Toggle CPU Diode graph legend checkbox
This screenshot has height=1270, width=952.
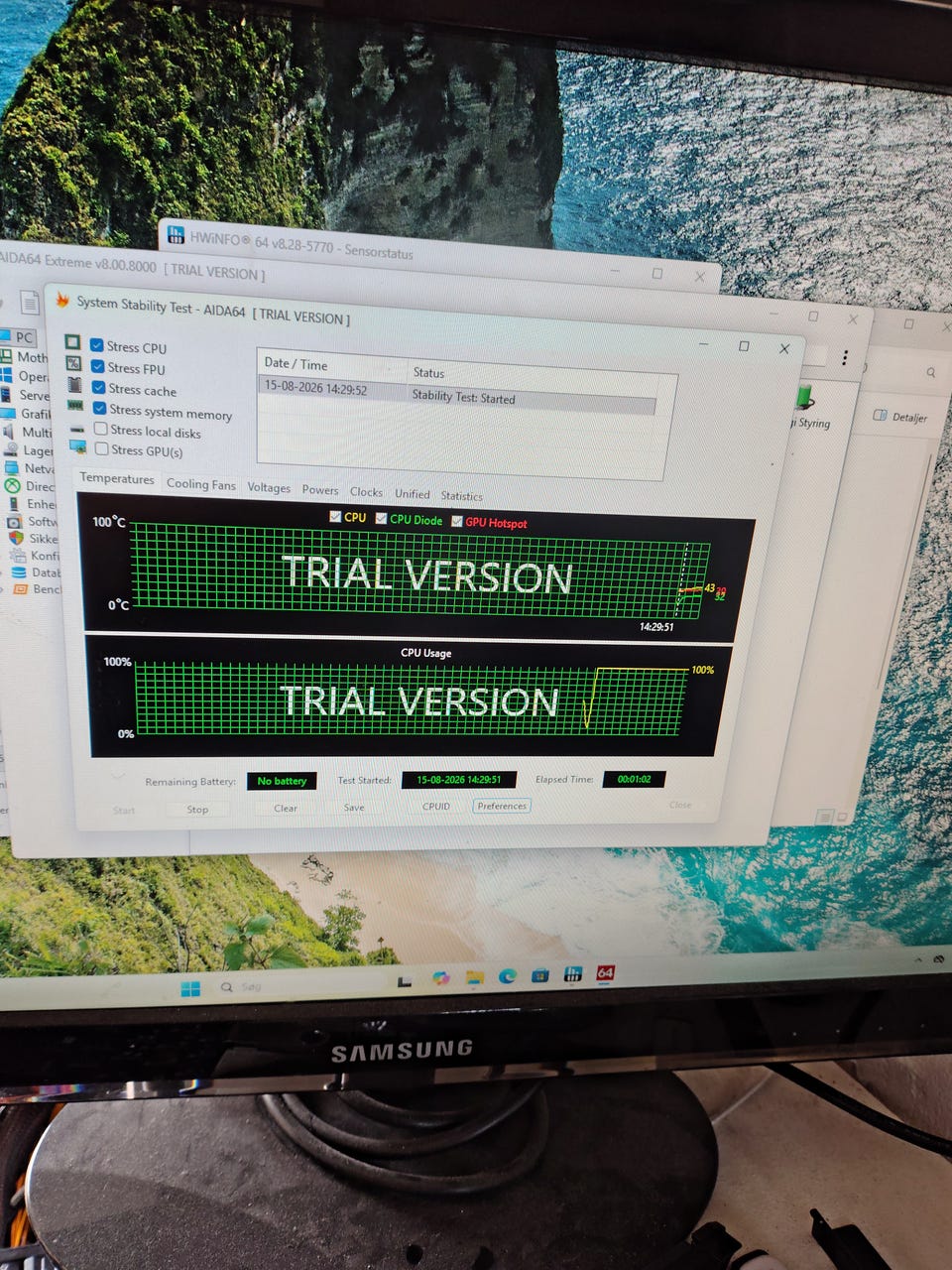(x=381, y=518)
